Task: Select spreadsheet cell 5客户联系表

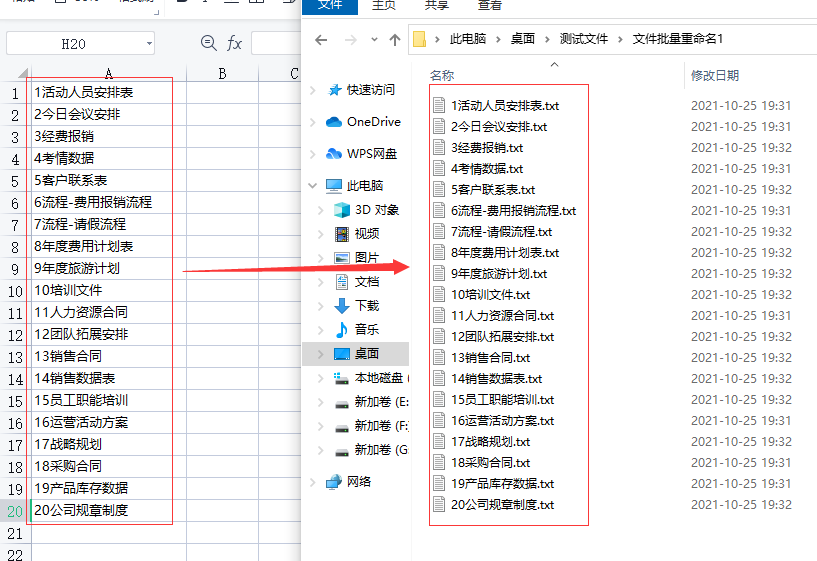Action: 108,181
